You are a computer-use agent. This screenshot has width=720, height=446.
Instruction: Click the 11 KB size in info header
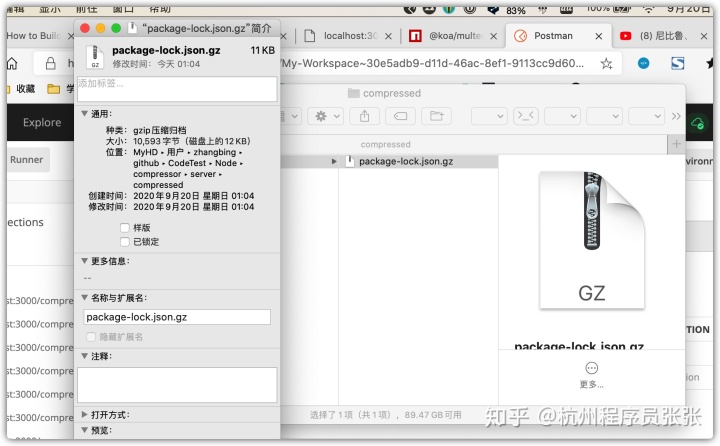pyautogui.click(x=263, y=50)
